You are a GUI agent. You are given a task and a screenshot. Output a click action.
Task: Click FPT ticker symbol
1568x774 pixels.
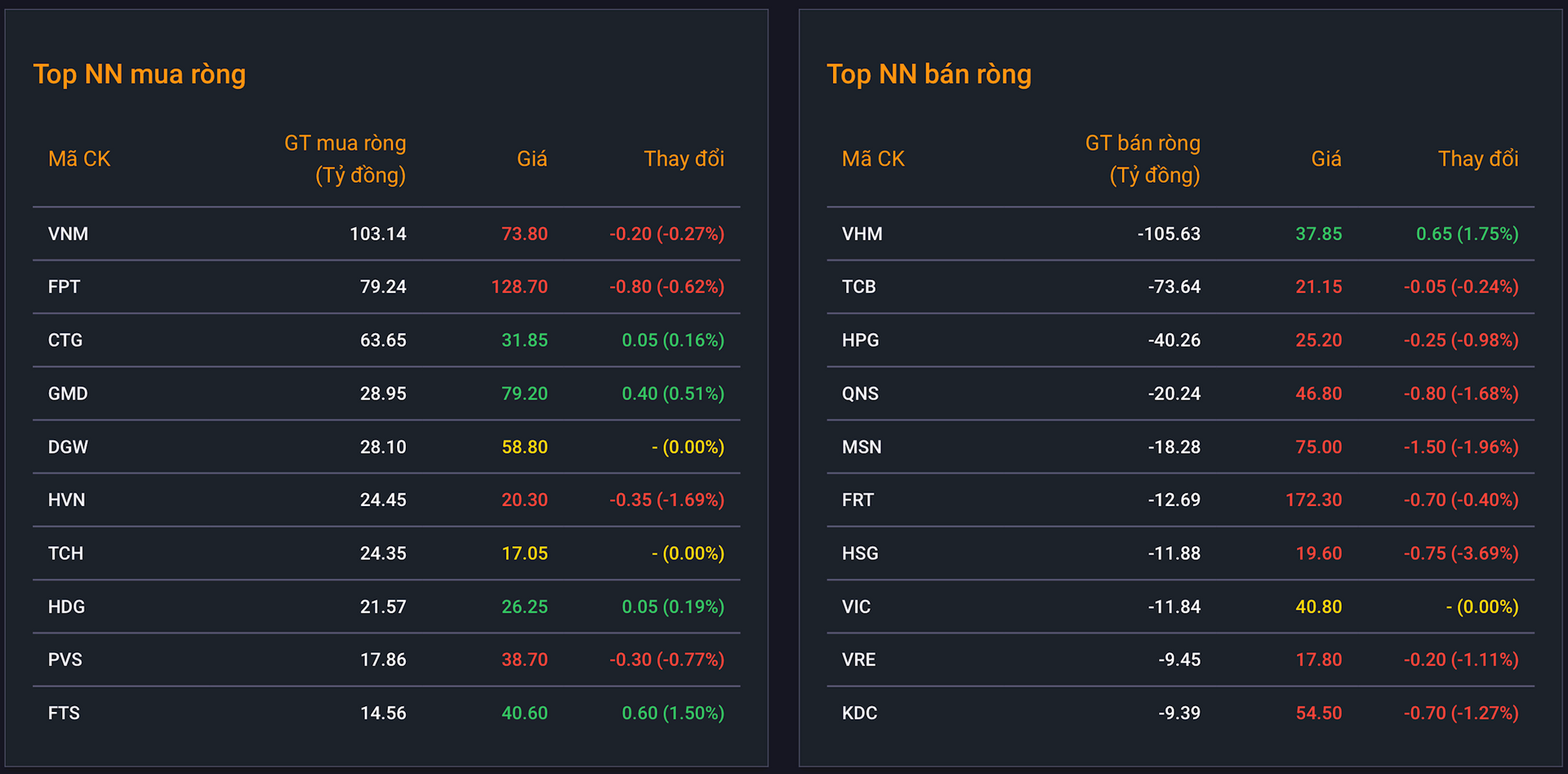click(x=64, y=287)
